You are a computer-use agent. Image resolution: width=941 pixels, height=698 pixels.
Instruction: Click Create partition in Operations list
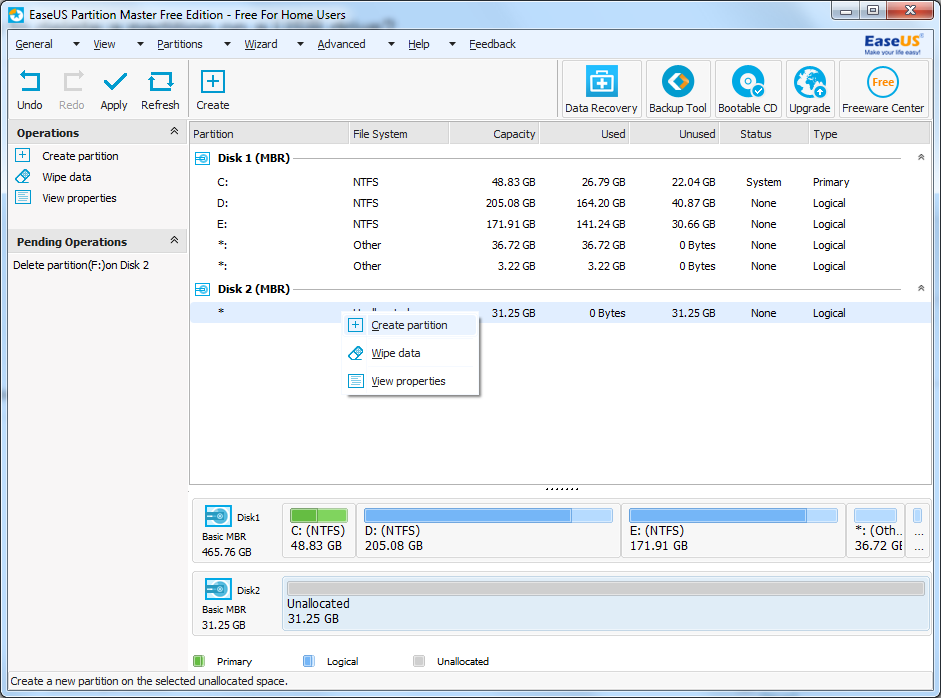tap(80, 156)
